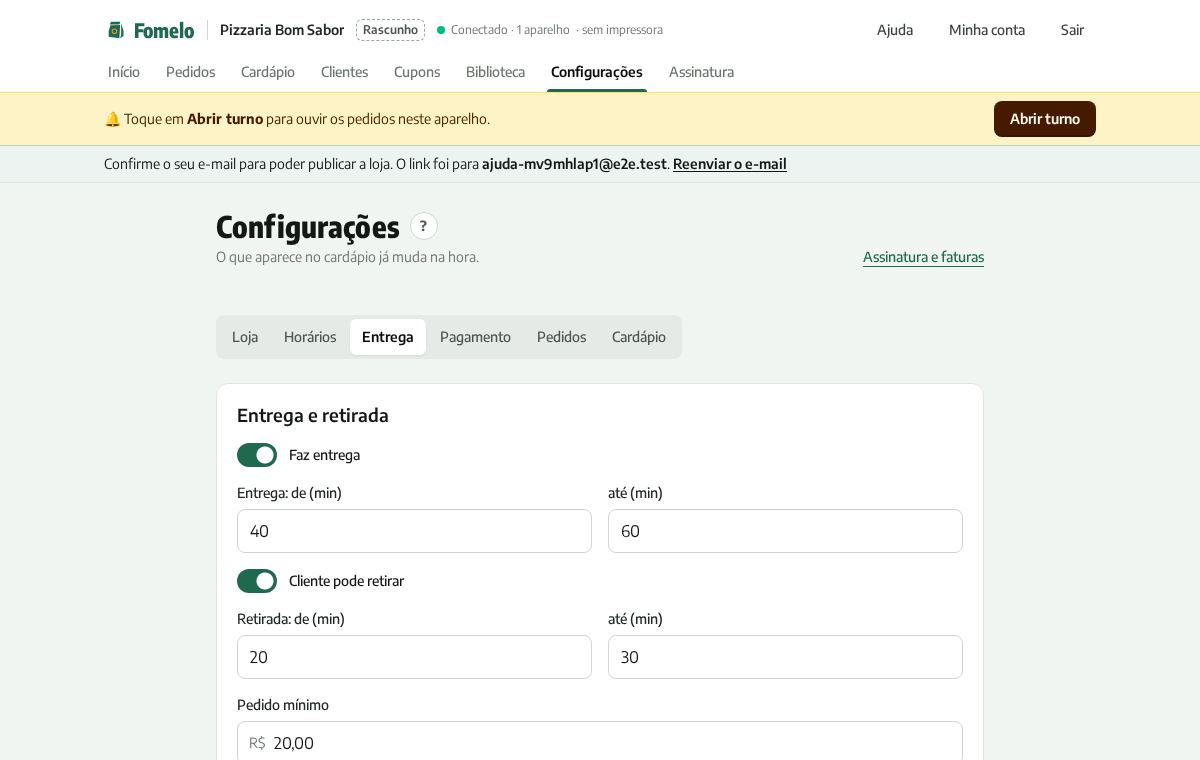Click the Entrega até (min) field showing 60

point(785,531)
